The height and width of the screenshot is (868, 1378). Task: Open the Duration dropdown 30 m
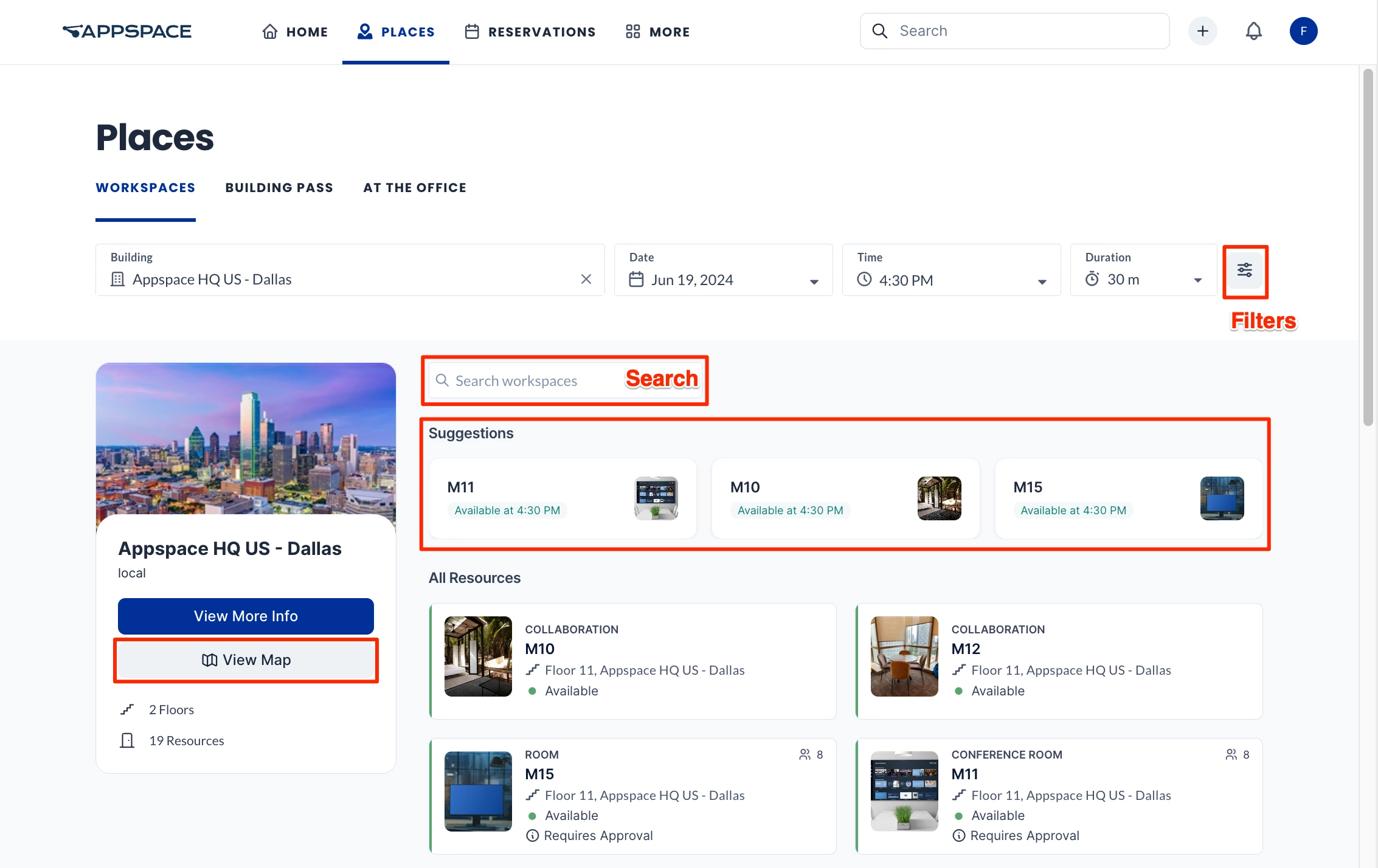pos(1143,270)
